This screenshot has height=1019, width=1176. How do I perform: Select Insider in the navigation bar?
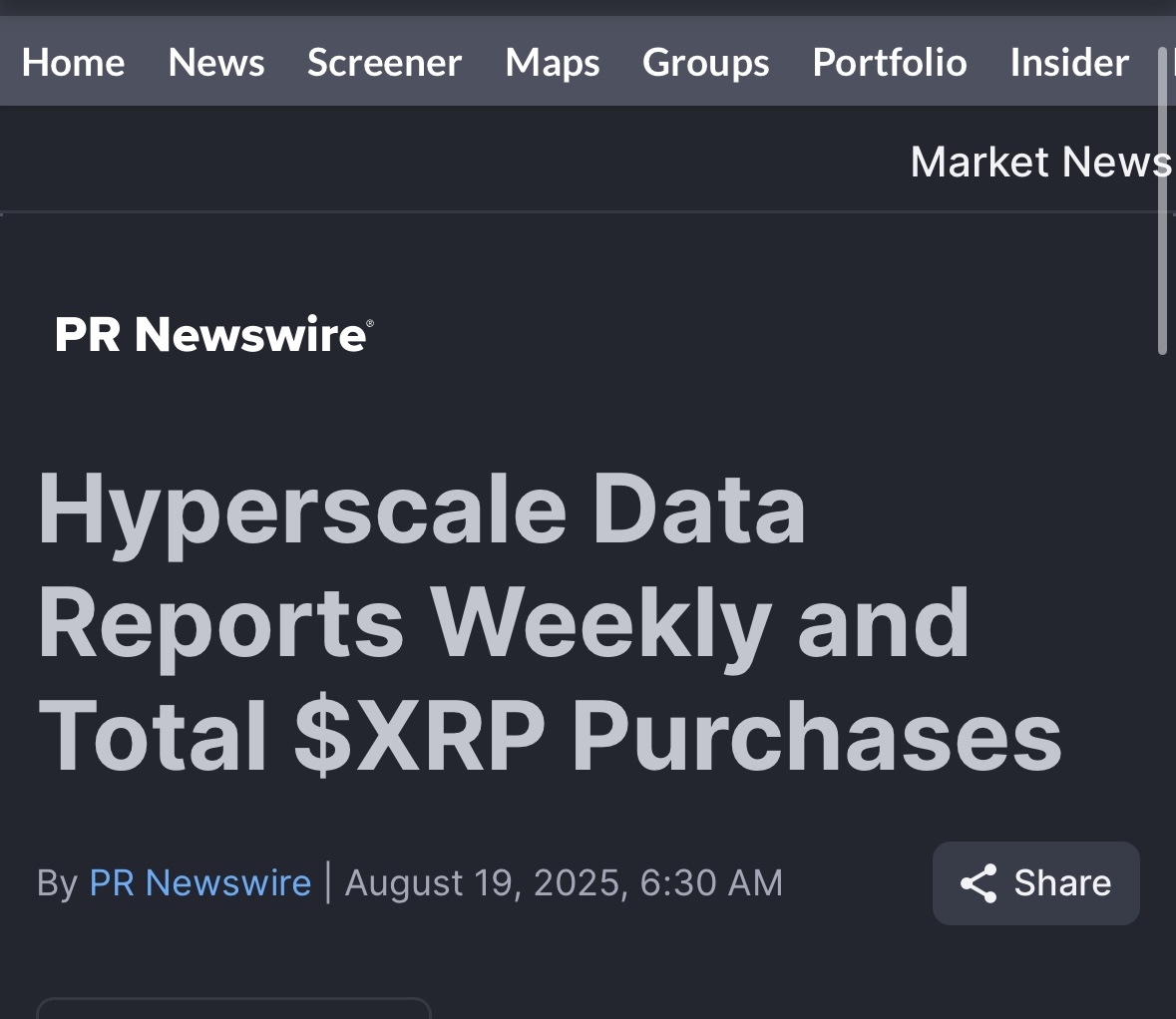click(1069, 62)
